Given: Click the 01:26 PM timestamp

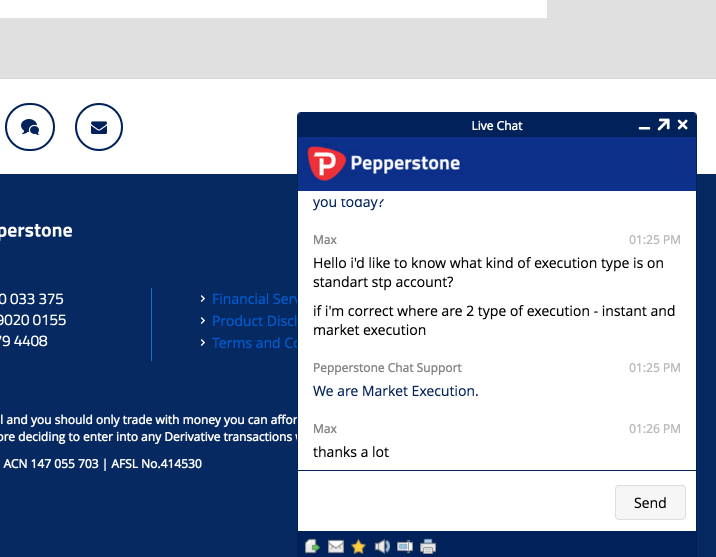Looking at the screenshot, I should tap(654, 429).
